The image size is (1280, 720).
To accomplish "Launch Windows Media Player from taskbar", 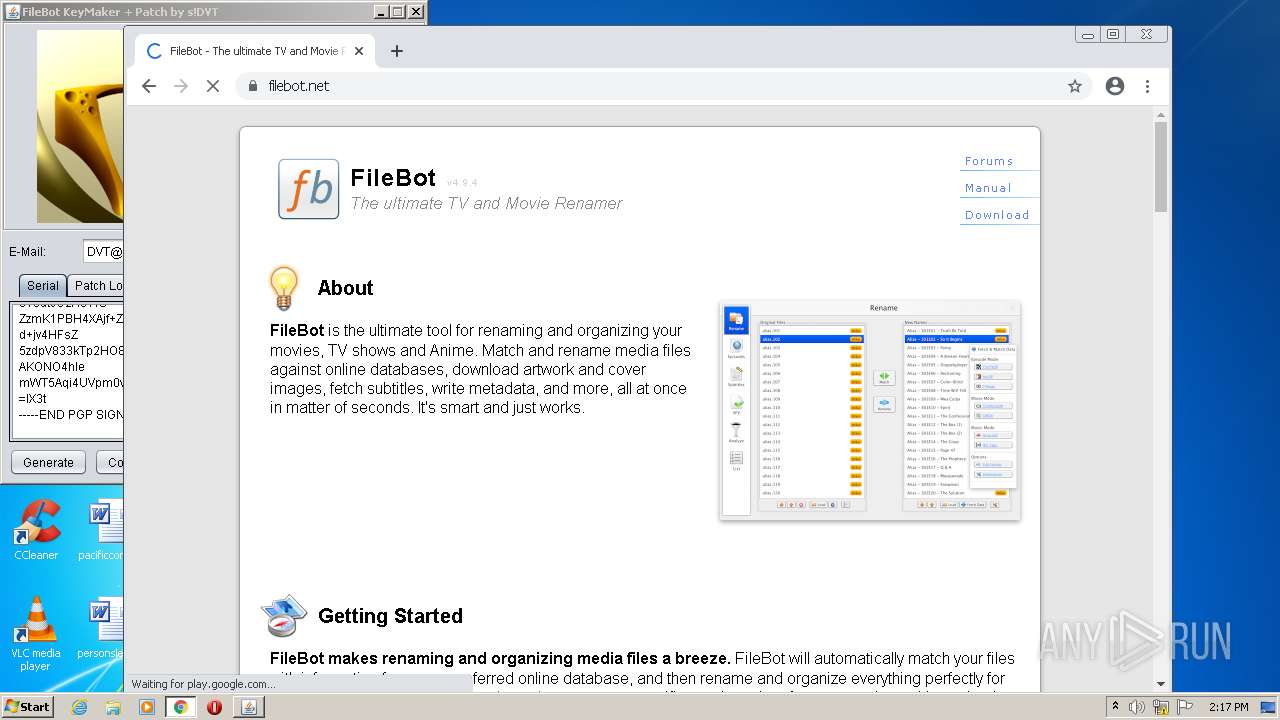I will [x=147, y=707].
